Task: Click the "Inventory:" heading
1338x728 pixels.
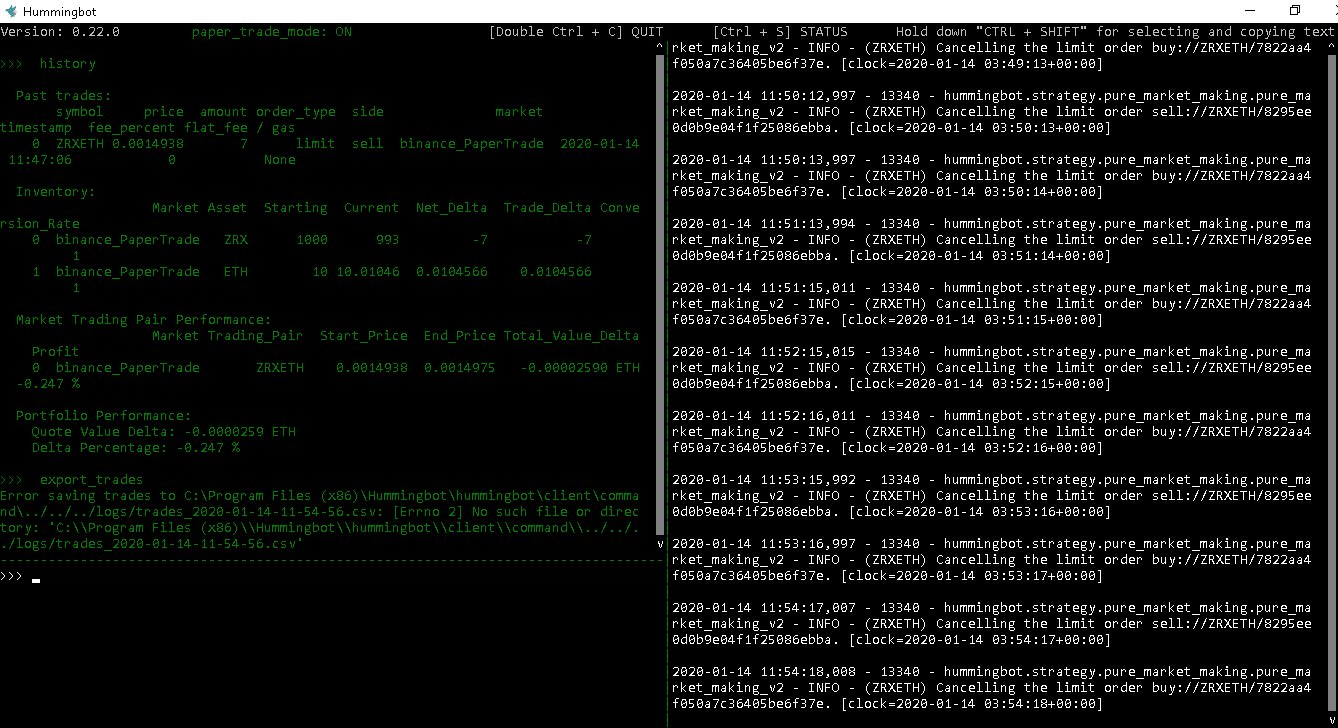Action: click(56, 192)
